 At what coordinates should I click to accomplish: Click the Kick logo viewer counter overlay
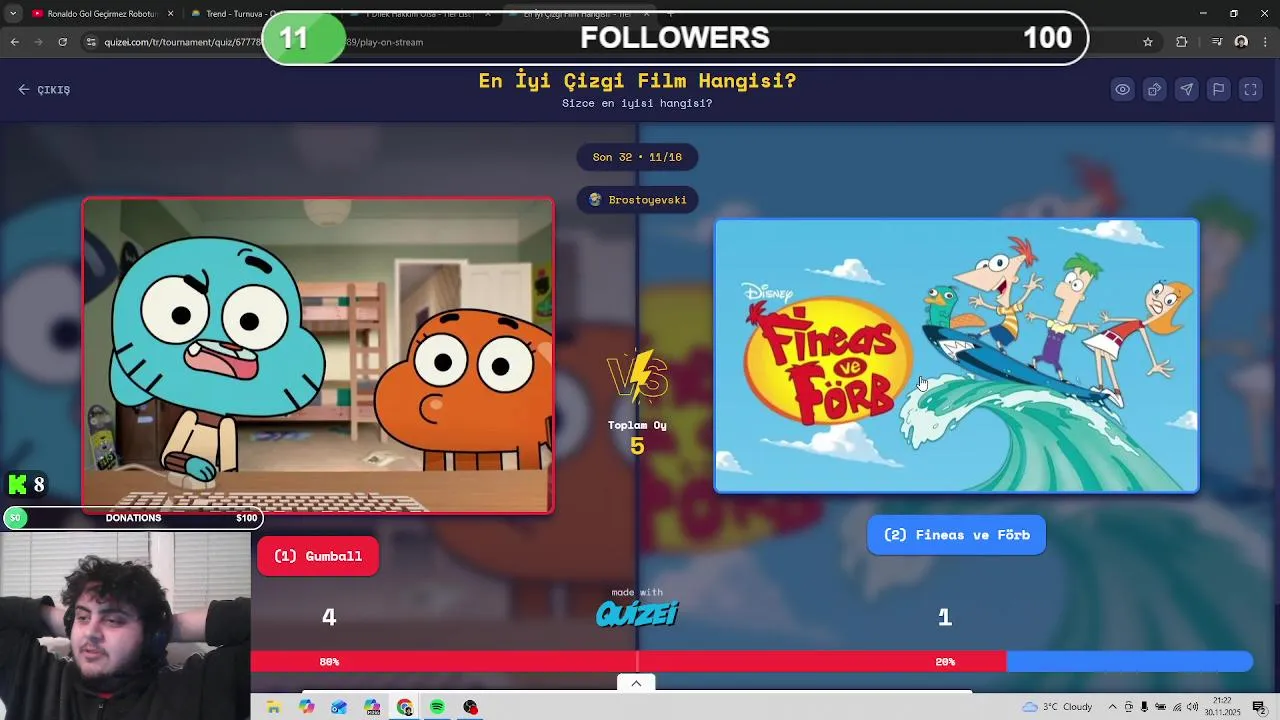[27, 485]
